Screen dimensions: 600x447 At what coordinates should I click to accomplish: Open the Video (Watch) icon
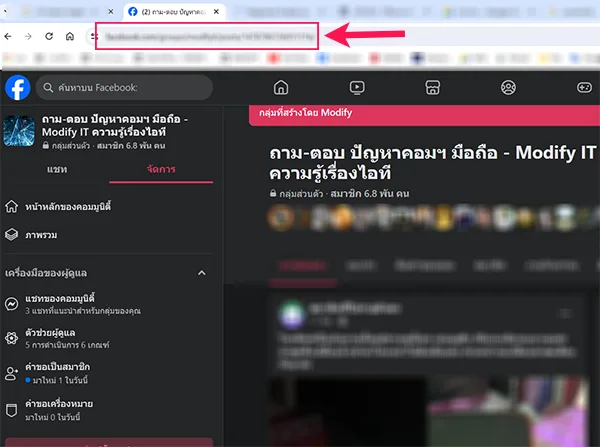click(x=356, y=87)
